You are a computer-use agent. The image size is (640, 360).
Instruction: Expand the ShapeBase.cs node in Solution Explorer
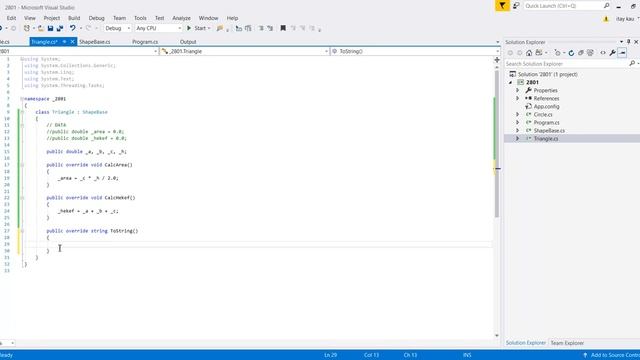click(x=518, y=131)
